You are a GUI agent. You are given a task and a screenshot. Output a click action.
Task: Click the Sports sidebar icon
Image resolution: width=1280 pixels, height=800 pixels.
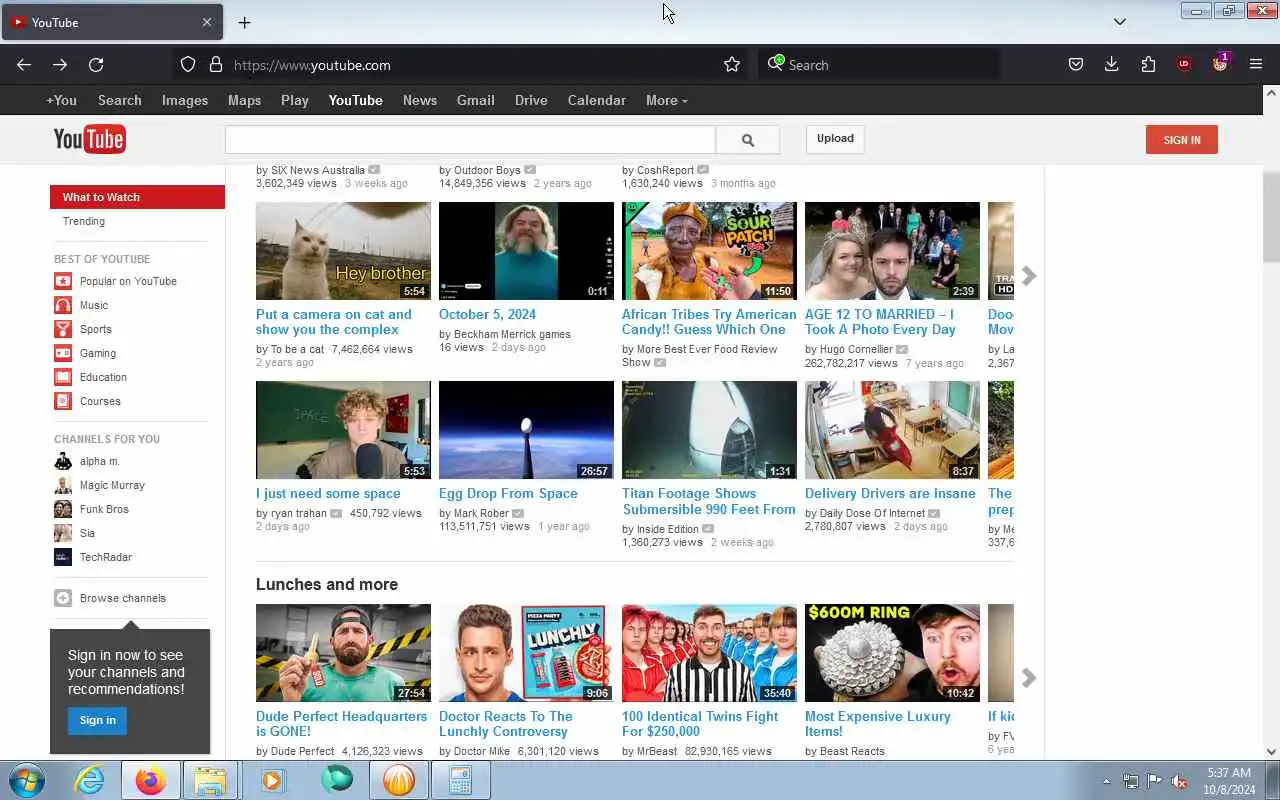pyautogui.click(x=63, y=329)
